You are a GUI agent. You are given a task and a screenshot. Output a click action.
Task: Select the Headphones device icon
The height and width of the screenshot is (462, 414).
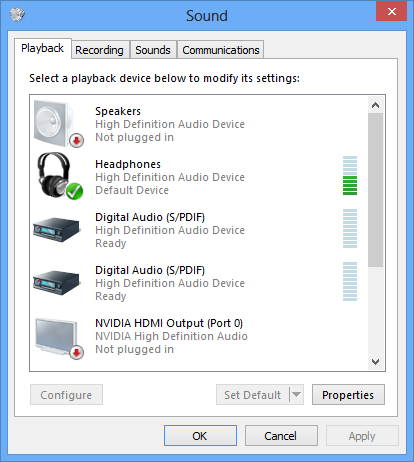[x=59, y=176]
